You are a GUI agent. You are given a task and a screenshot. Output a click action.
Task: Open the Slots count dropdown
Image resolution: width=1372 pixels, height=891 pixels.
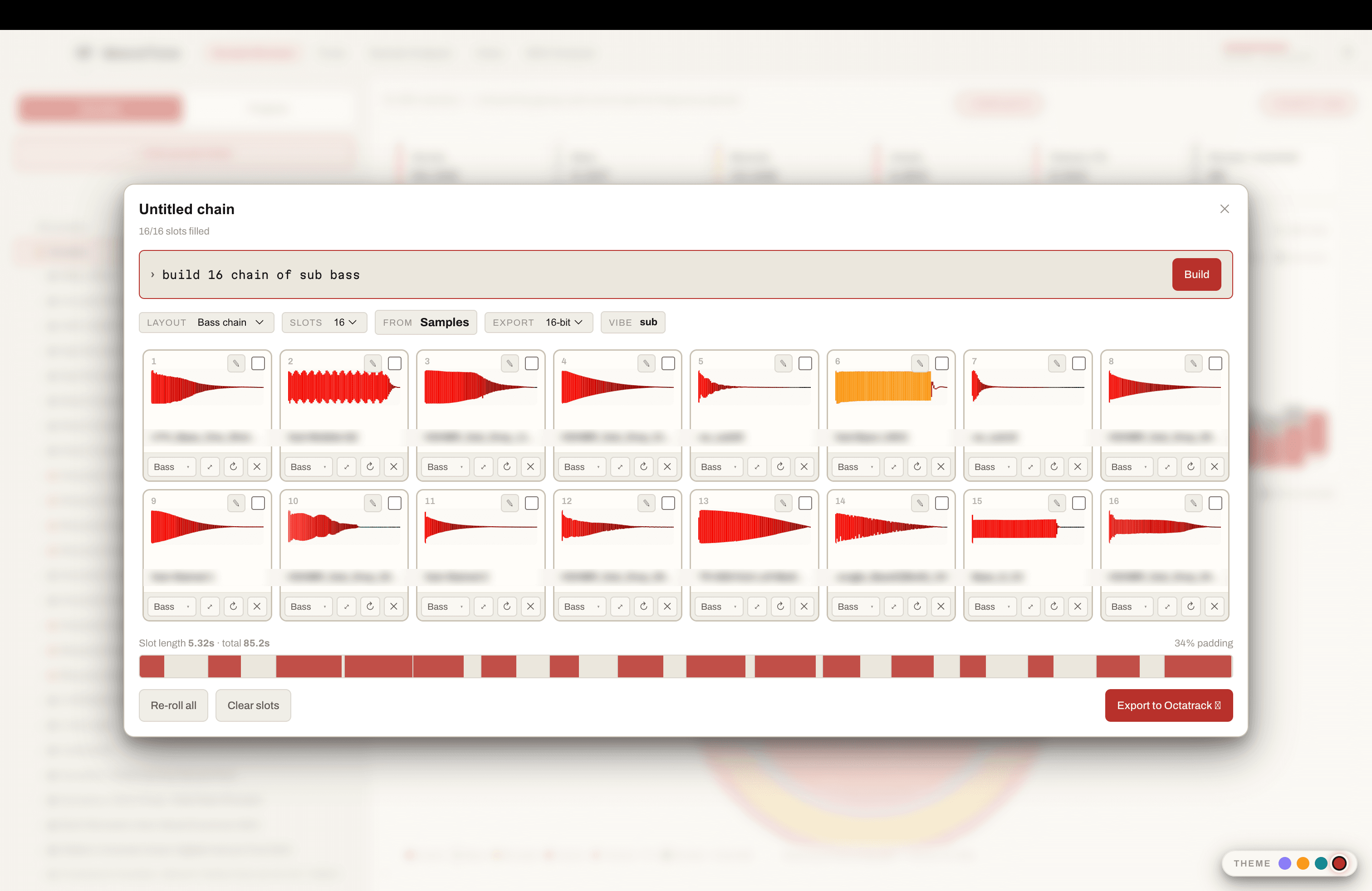(324, 322)
